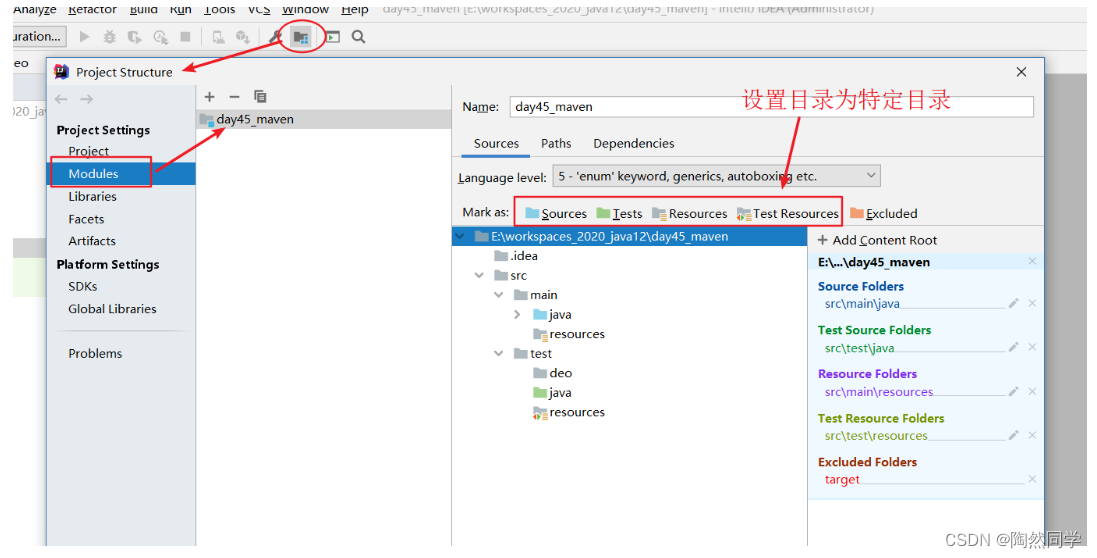Open Libraries settings
The image size is (1097, 558).
coord(92,196)
